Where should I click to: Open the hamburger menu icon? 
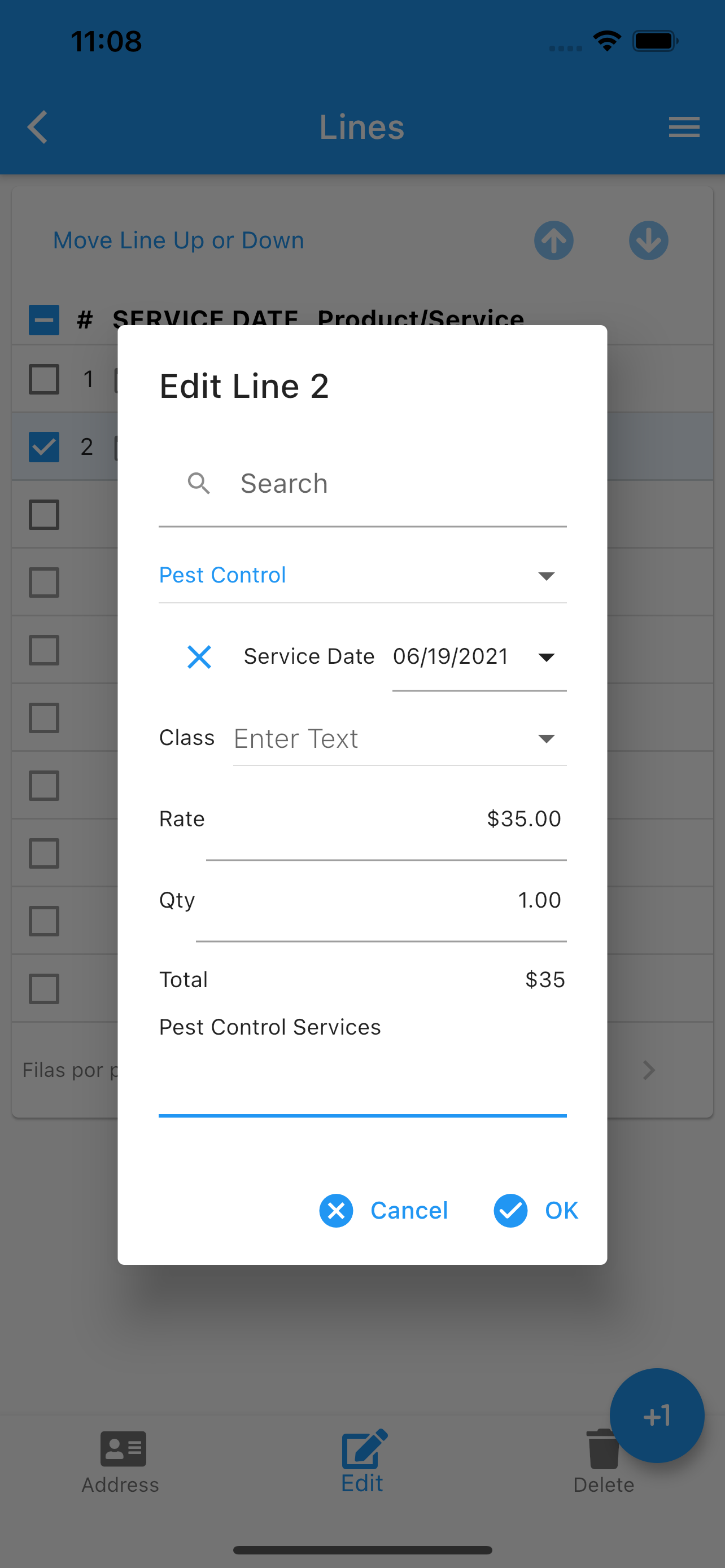tap(684, 127)
